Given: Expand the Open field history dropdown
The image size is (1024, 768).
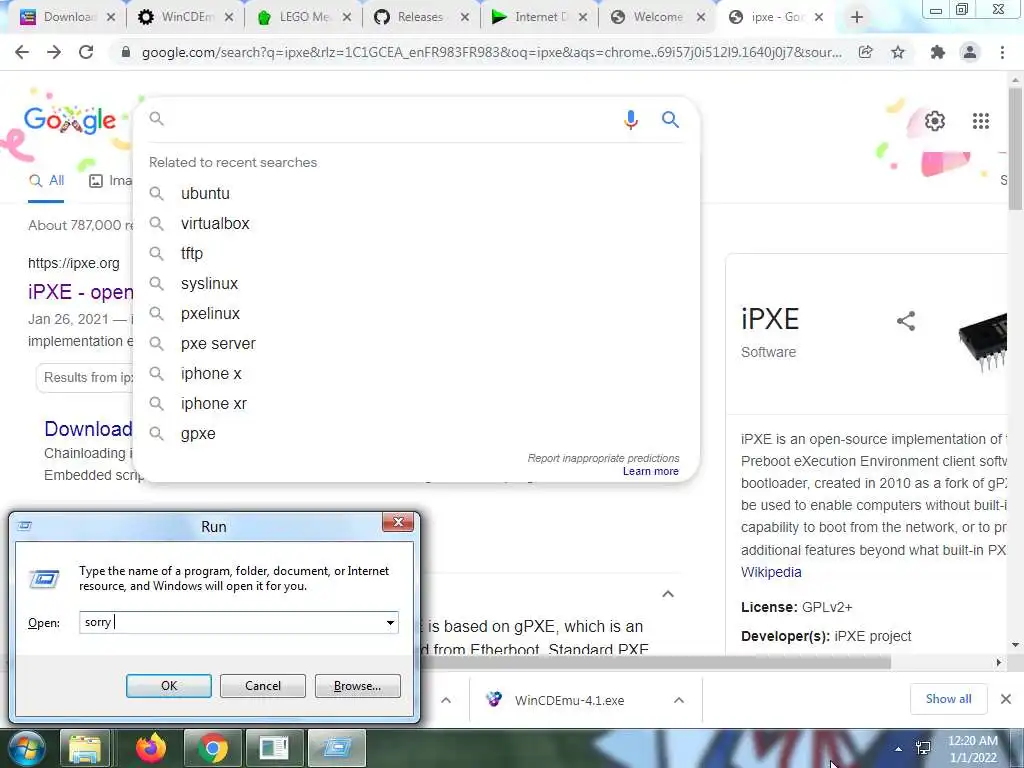Looking at the screenshot, I should pos(391,622).
